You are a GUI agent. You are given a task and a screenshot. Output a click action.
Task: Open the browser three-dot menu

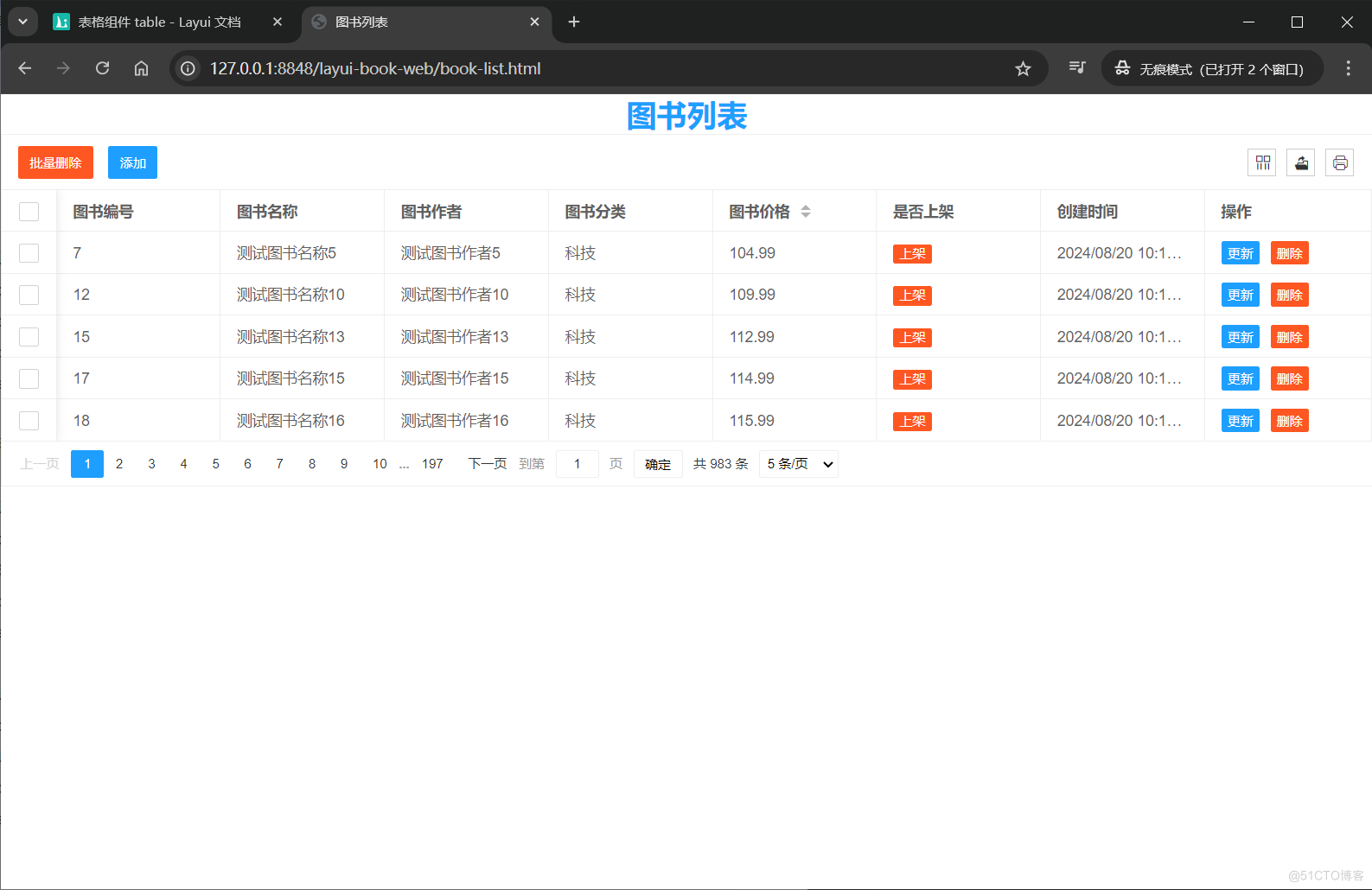pyautogui.click(x=1348, y=68)
